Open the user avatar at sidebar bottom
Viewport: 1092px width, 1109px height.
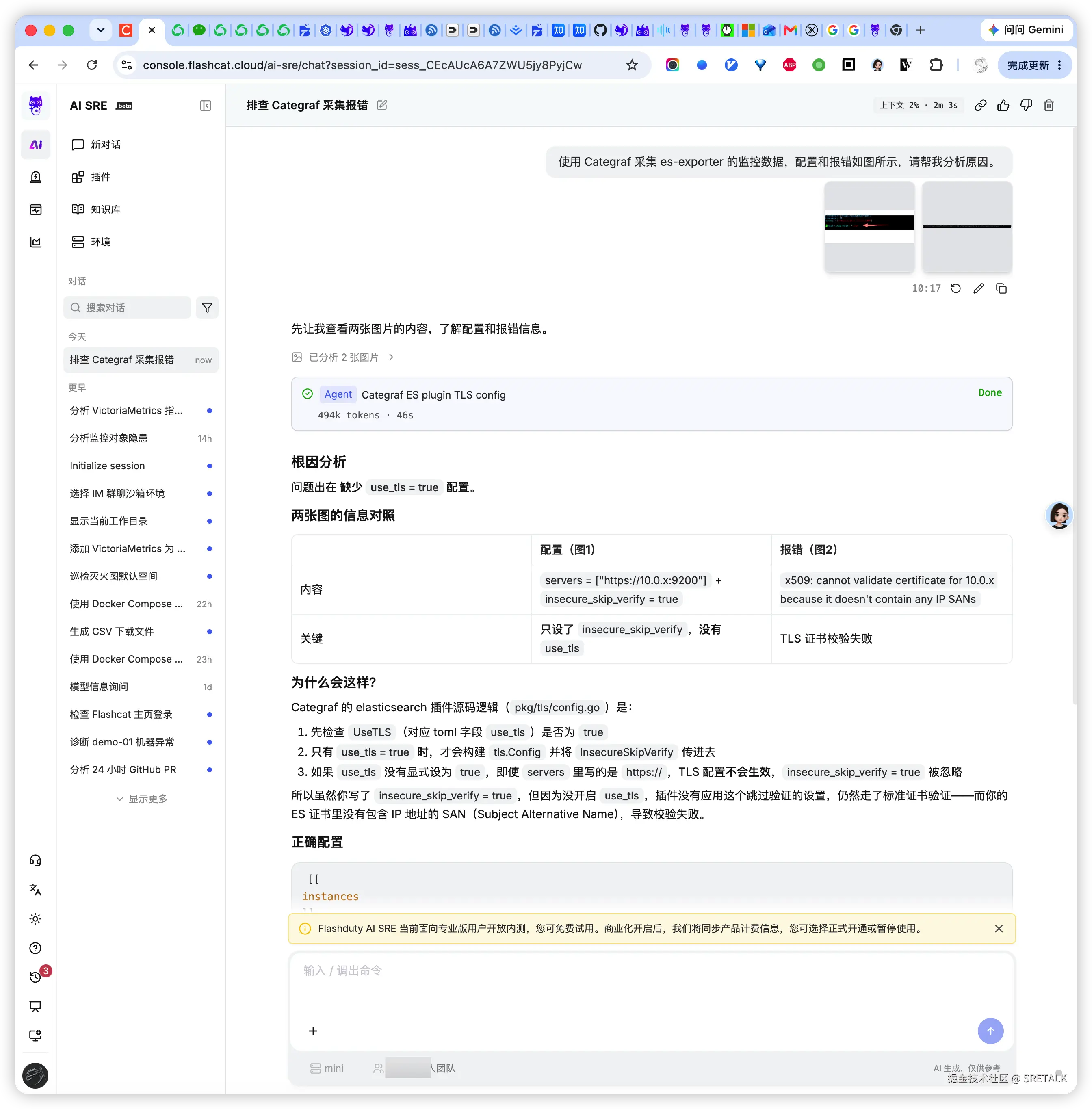36,1075
